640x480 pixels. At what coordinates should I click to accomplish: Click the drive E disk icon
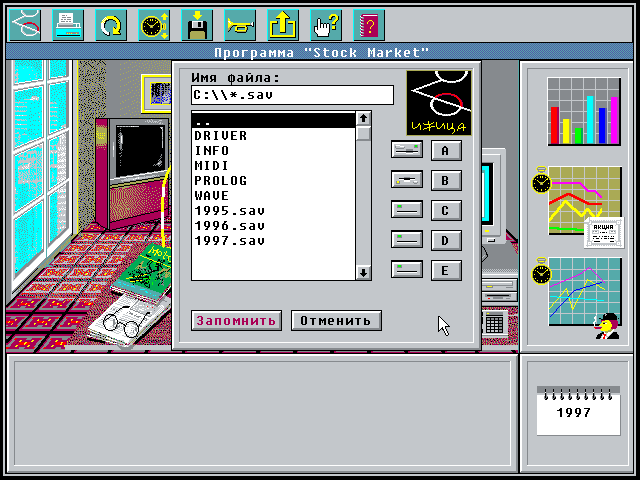407,270
